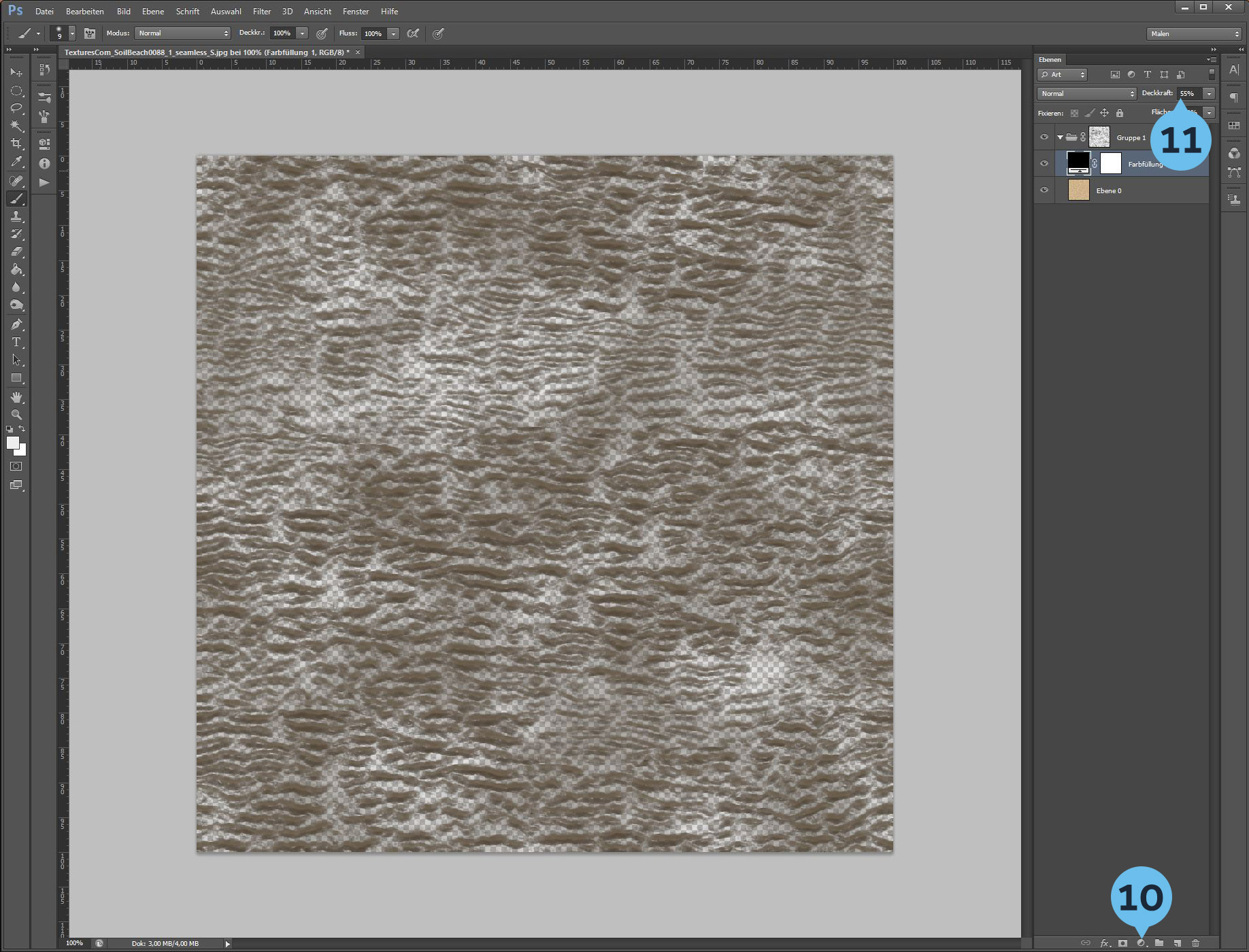Viewport: 1249px width, 952px height.
Task: Open the Filter menu
Action: pos(262,12)
